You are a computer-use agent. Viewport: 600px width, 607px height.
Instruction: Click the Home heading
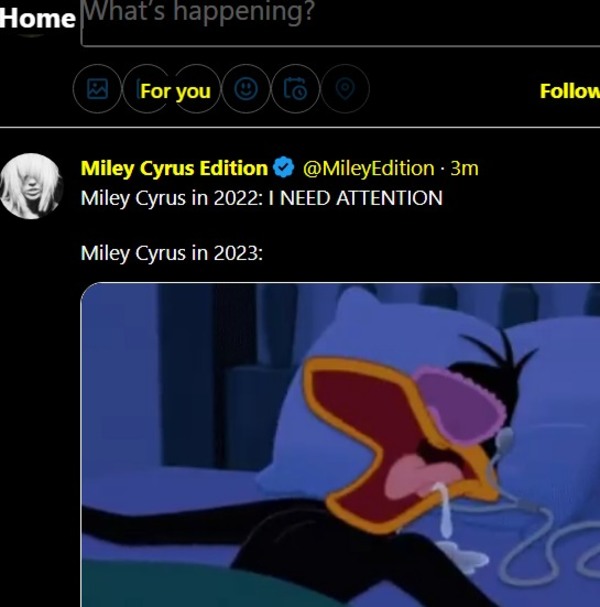click(38, 18)
